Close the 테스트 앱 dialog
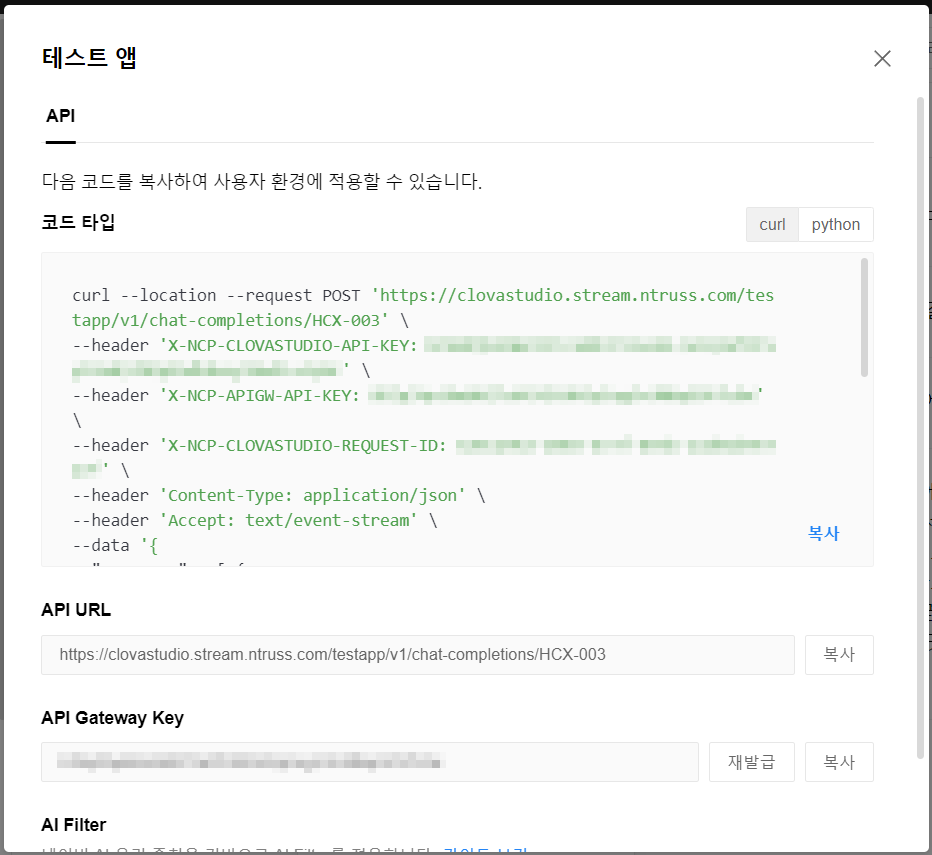The image size is (932, 855). point(882,58)
